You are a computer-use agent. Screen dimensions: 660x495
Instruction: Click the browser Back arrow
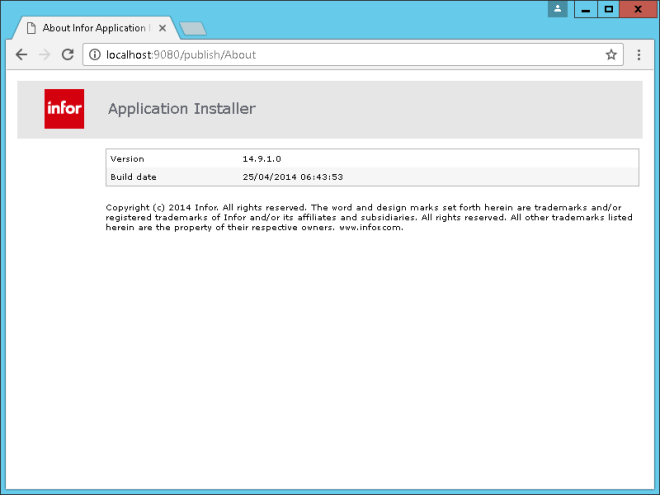coord(21,55)
